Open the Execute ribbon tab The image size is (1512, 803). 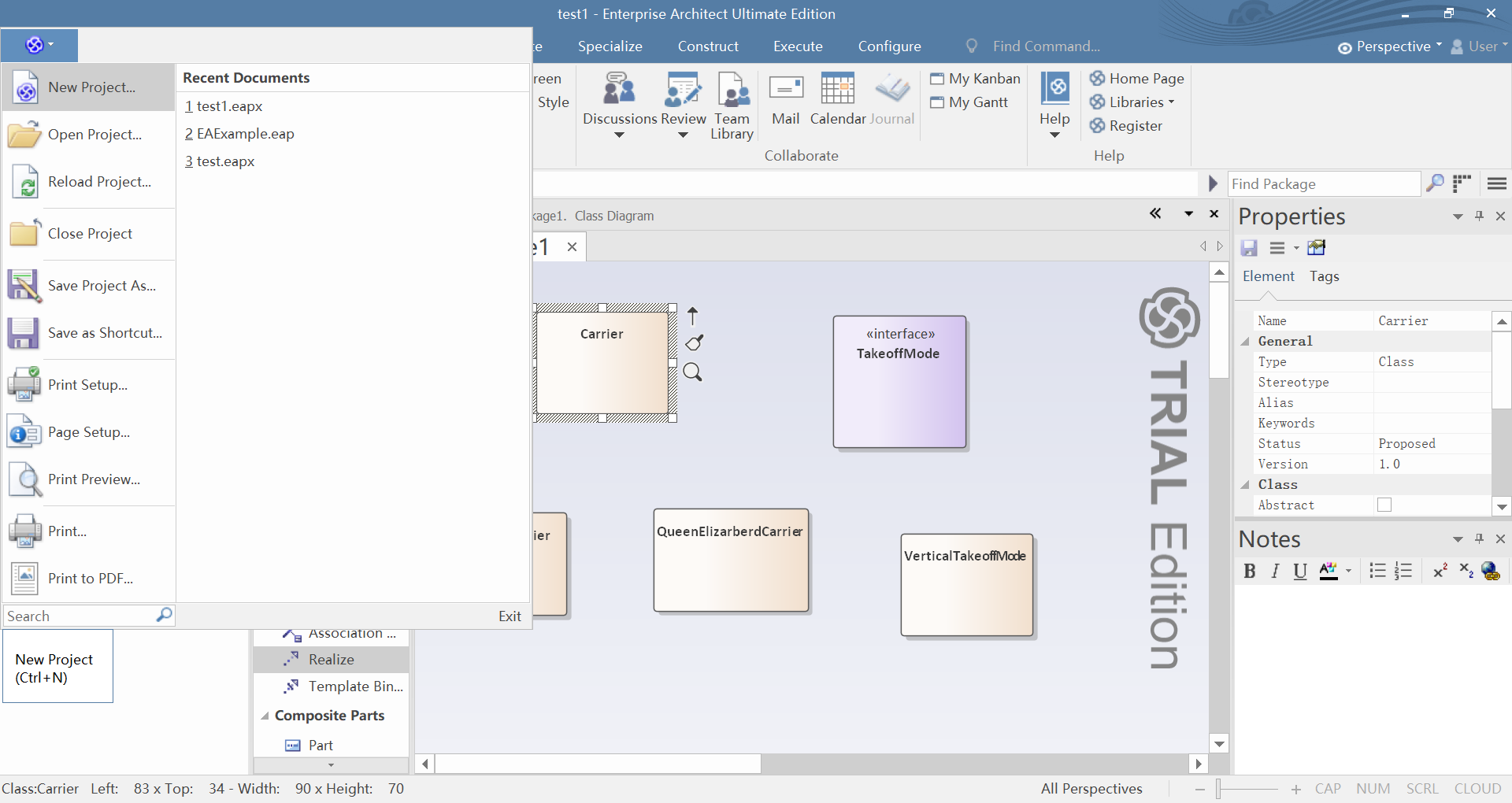pos(798,46)
